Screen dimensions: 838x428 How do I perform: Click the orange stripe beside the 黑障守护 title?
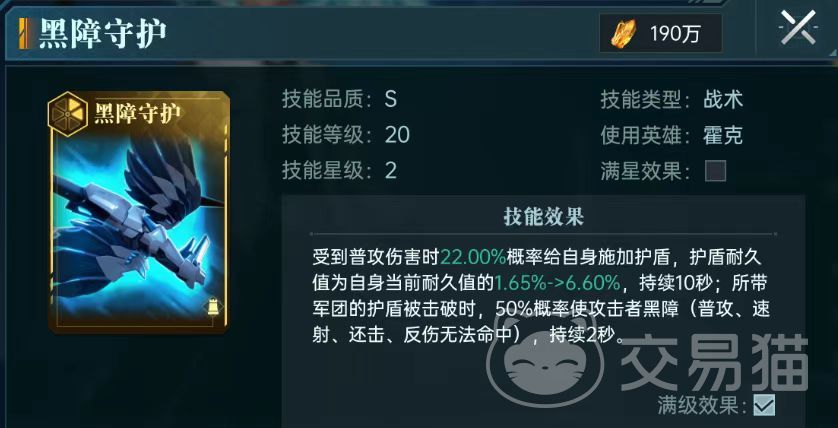tap(23, 33)
